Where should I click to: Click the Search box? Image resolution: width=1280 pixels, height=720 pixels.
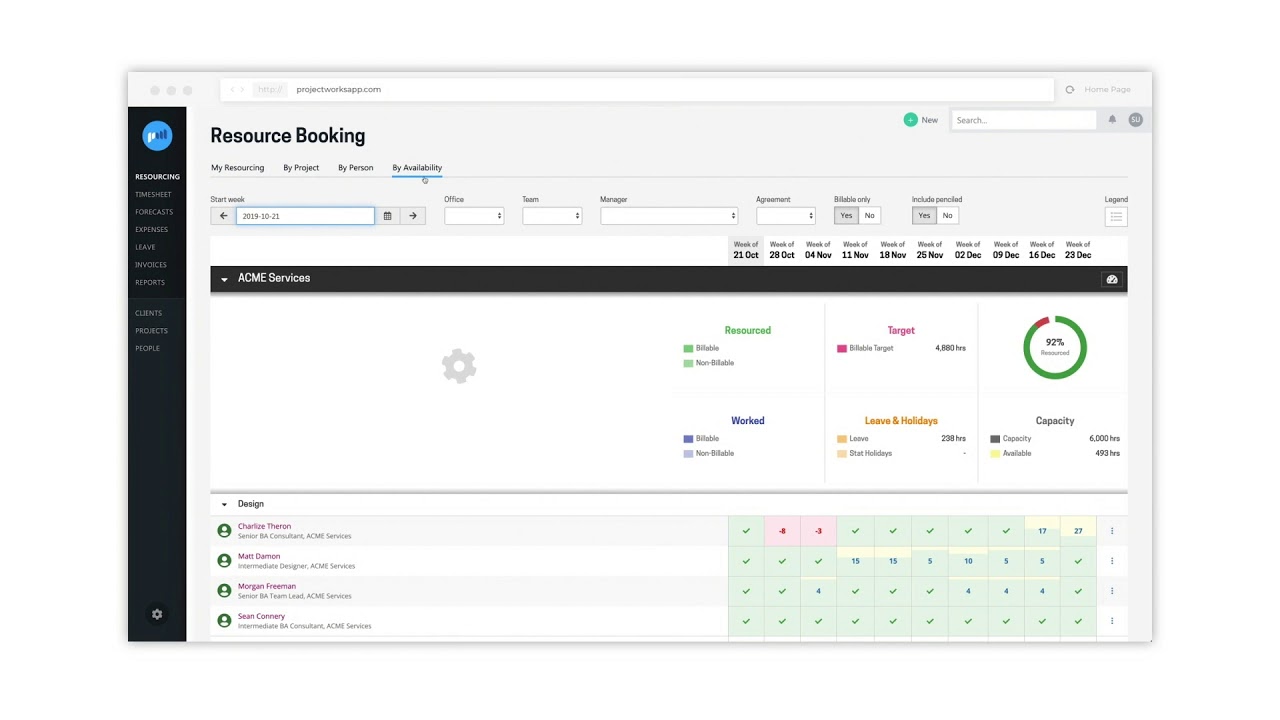[x=1024, y=120]
